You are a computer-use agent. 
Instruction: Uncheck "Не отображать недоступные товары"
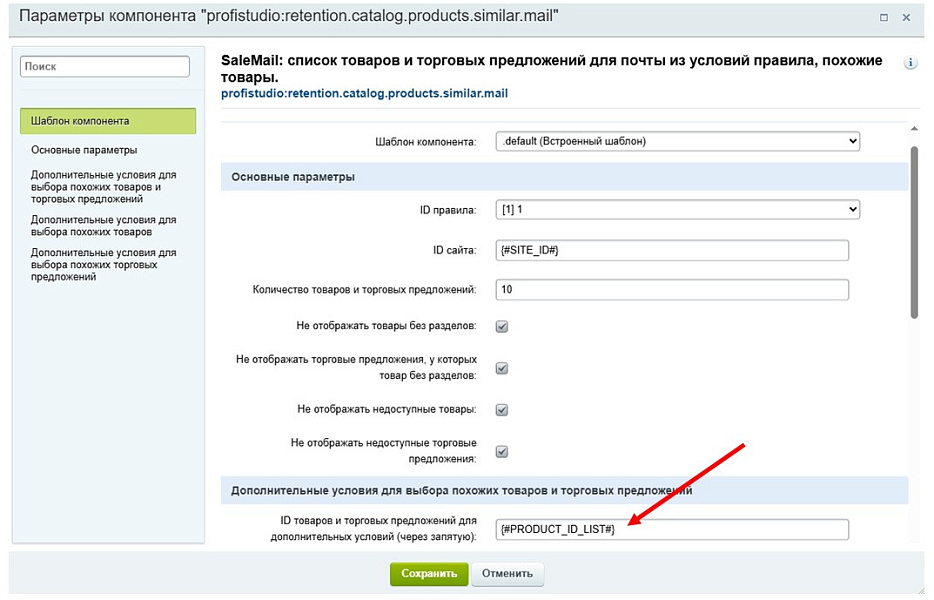[x=500, y=409]
